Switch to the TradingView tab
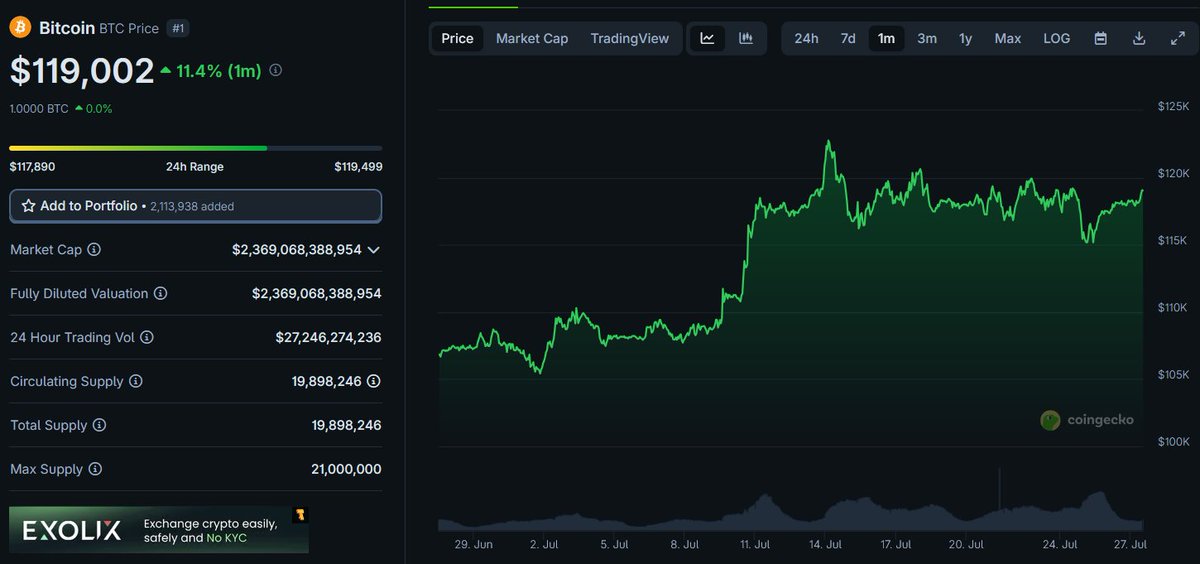 click(630, 38)
